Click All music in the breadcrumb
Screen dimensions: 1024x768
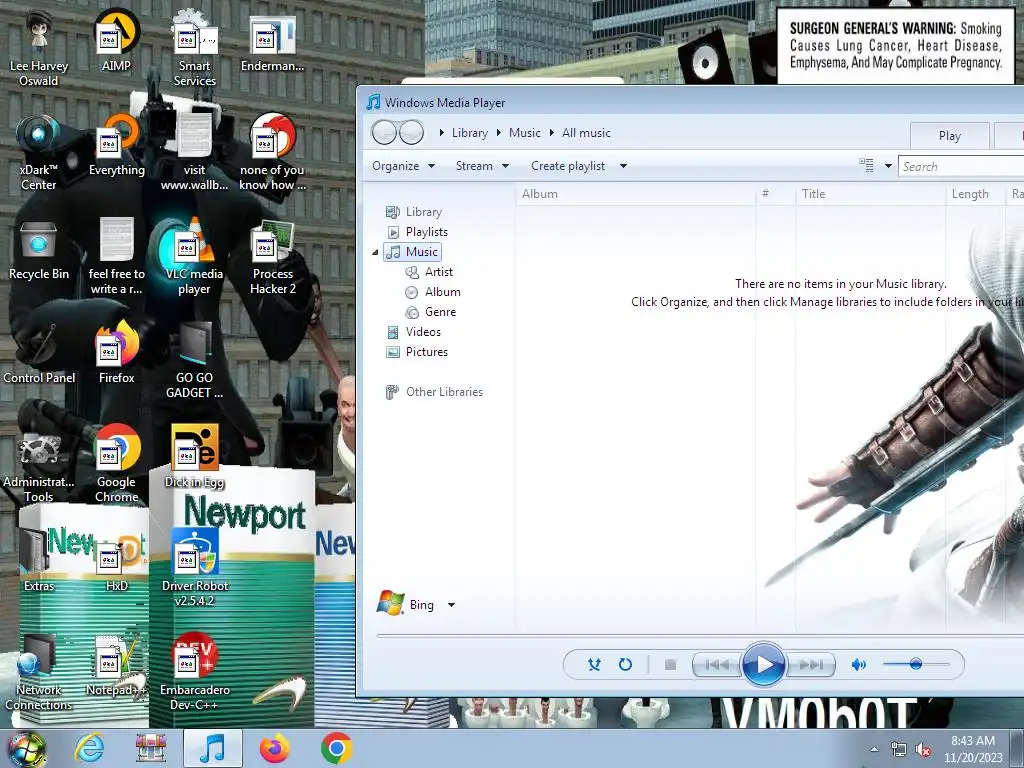click(586, 133)
